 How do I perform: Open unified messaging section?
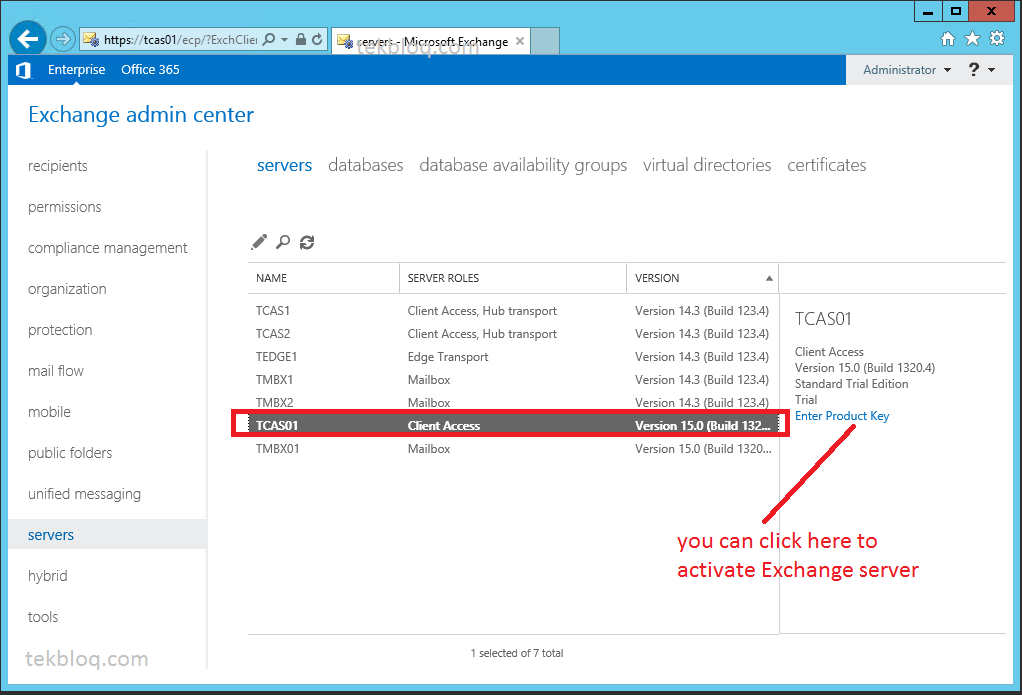point(84,494)
